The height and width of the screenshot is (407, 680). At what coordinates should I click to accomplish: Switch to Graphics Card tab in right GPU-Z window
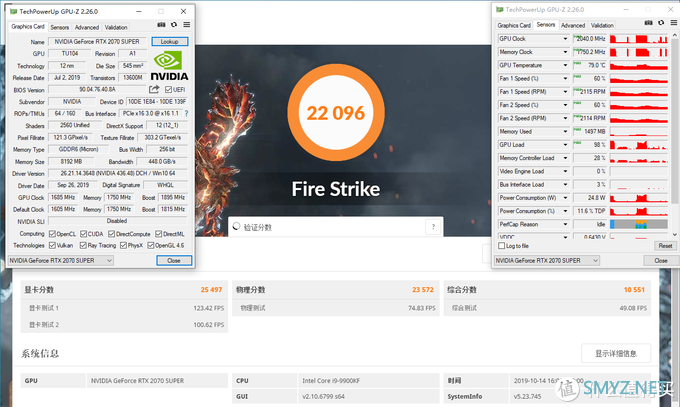(x=514, y=26)
